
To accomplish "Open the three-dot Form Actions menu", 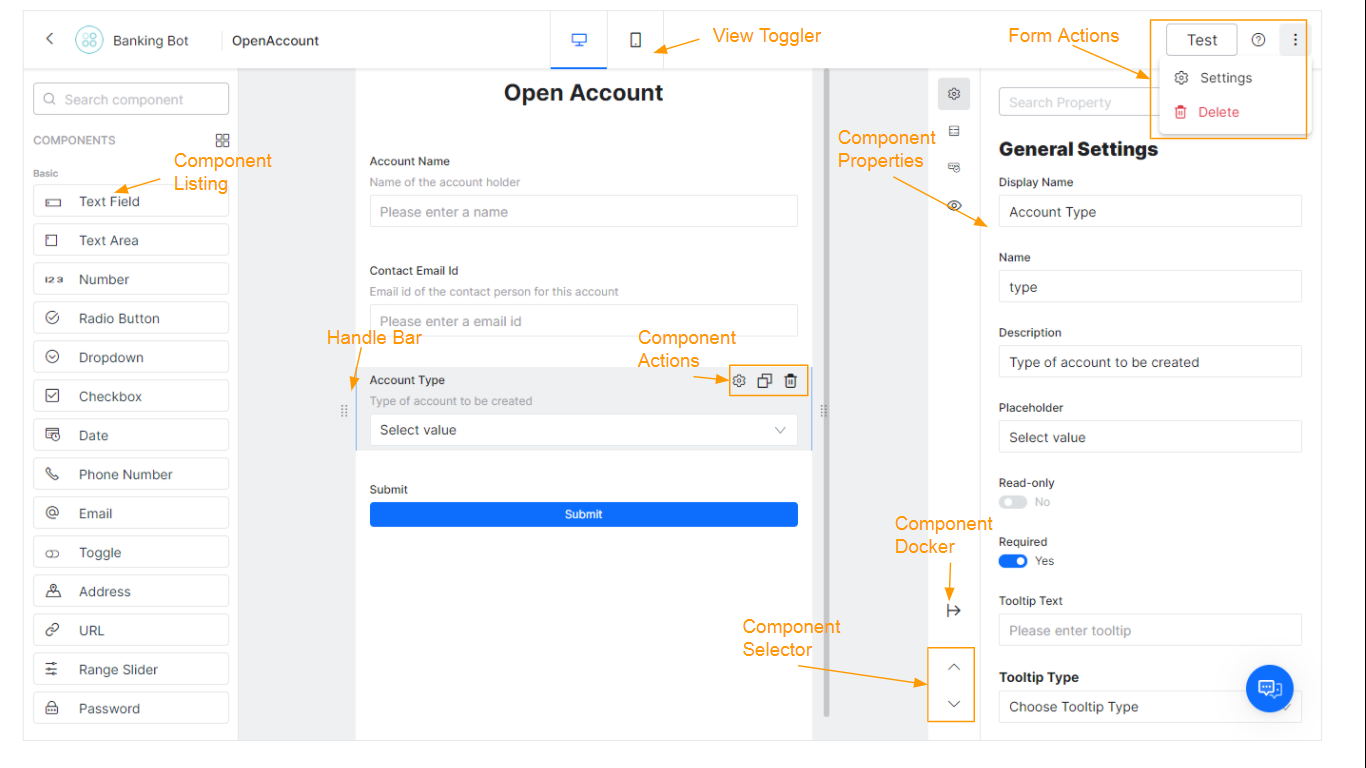I will [1295, 39].
